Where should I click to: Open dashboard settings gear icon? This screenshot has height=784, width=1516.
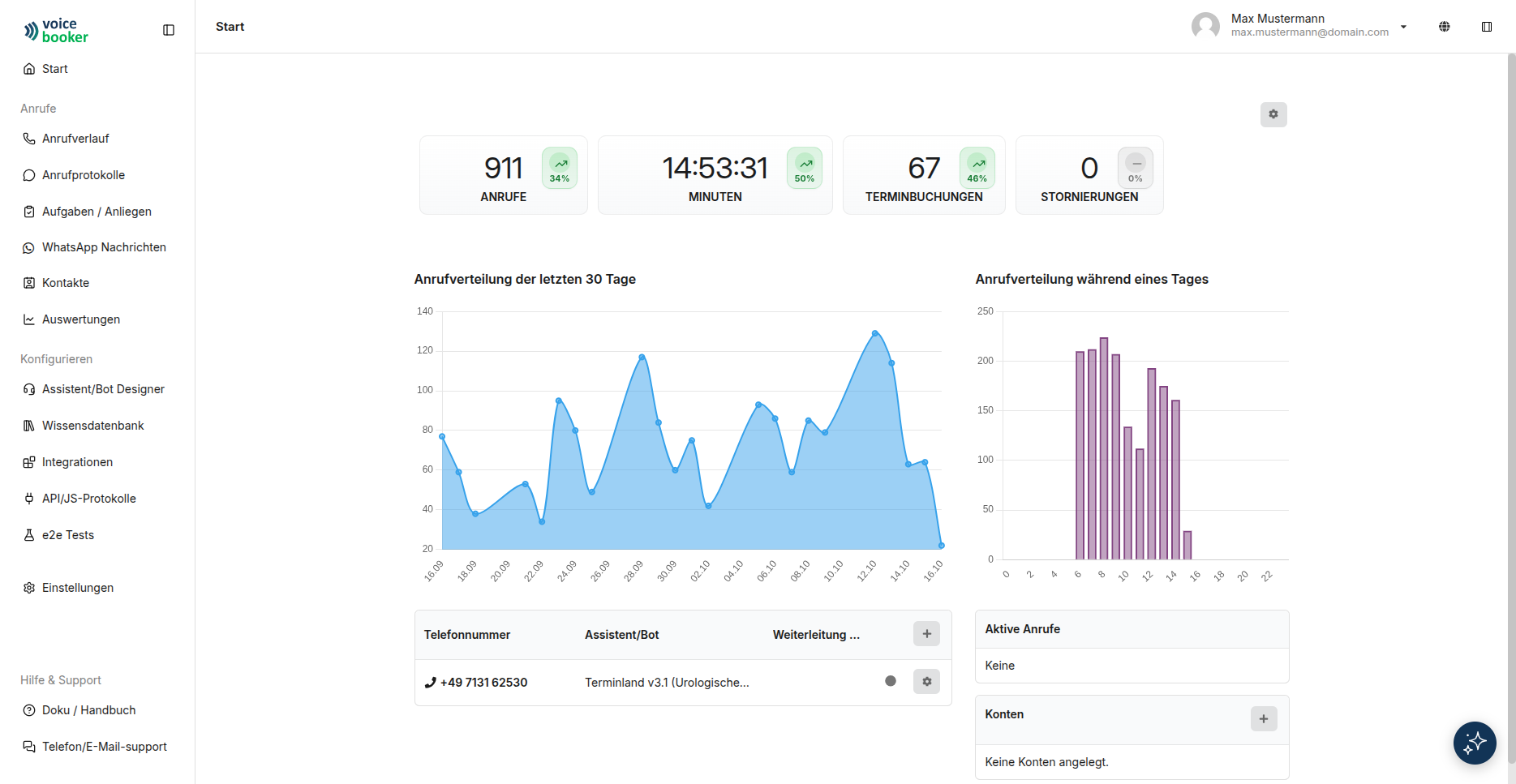click(1273, 114)
